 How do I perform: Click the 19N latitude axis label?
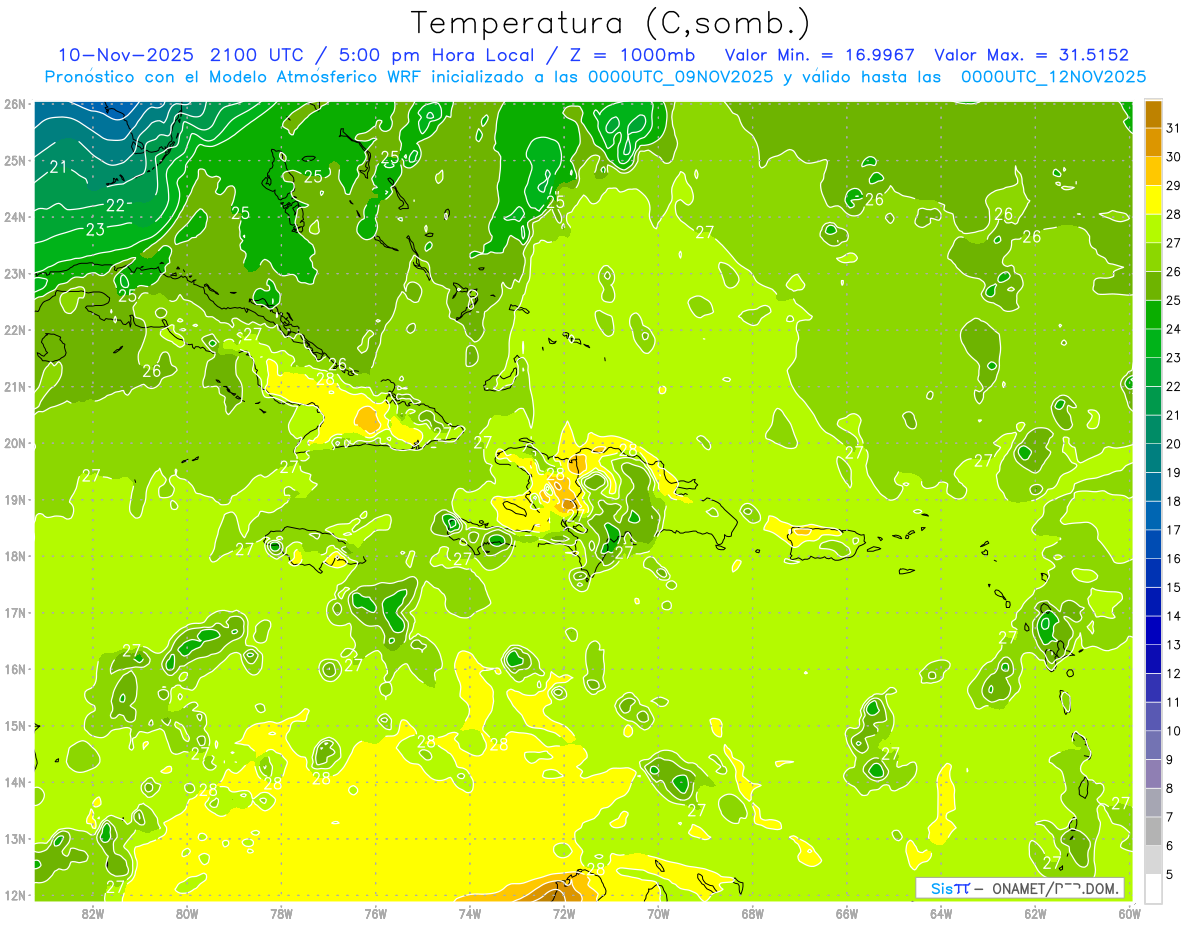tap(15, 499)
